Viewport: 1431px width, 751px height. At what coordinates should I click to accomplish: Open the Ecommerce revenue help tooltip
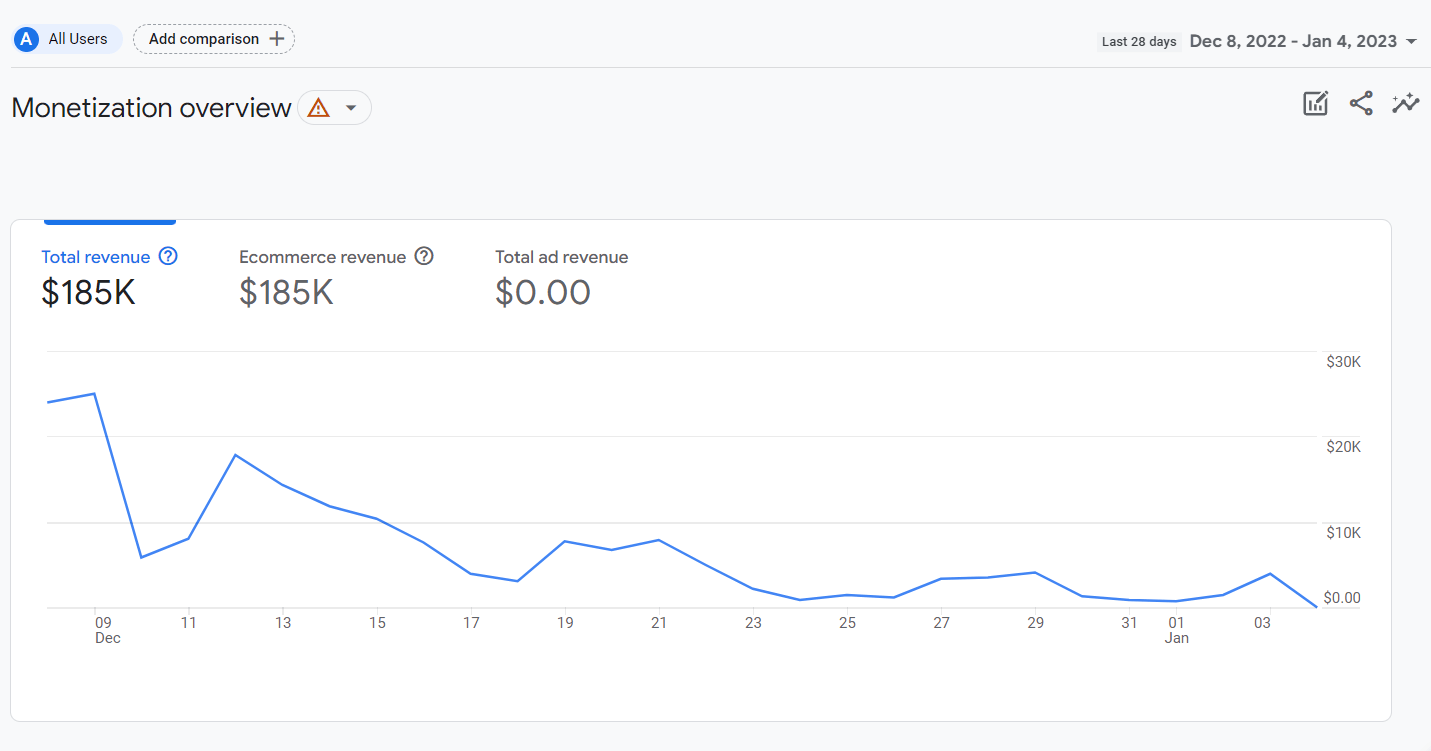424,256
